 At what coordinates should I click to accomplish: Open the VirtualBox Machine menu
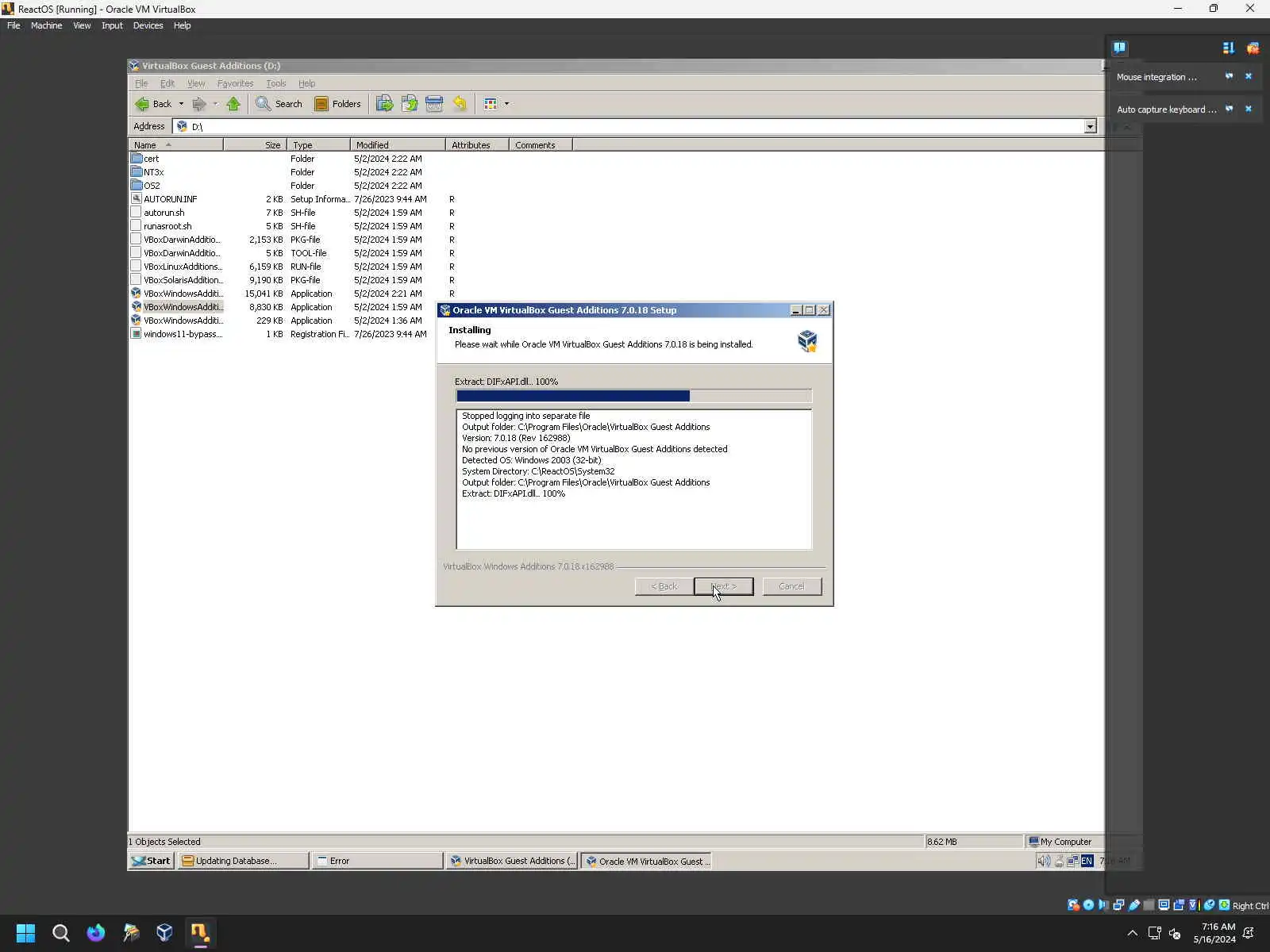(x=46, y=25)
